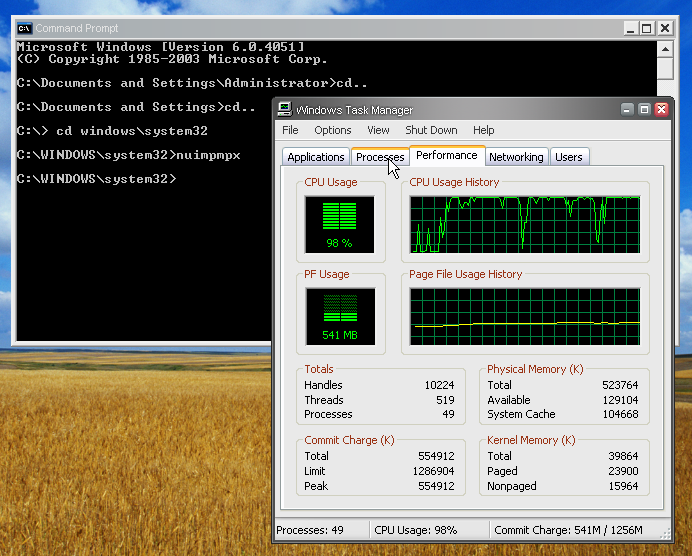Switch to the Networking tab
The width and height of the screenshot is (692, 556).
pos(516,157)
